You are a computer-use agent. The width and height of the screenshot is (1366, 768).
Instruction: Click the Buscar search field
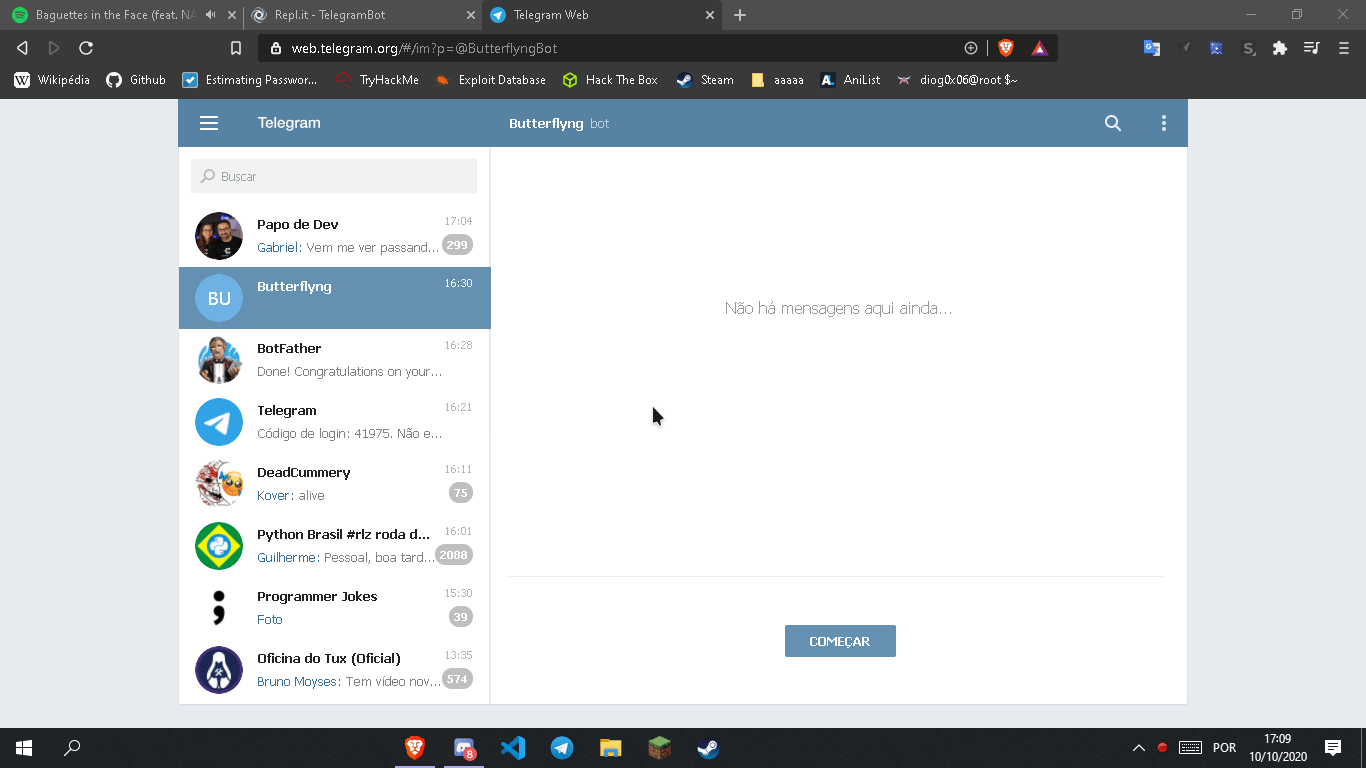tap(334, 176)
